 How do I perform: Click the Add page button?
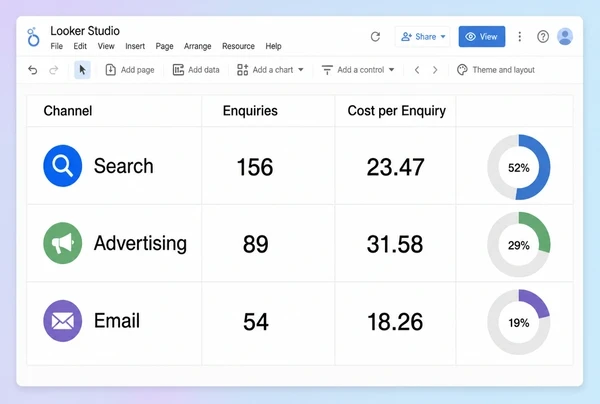(130, 70)
